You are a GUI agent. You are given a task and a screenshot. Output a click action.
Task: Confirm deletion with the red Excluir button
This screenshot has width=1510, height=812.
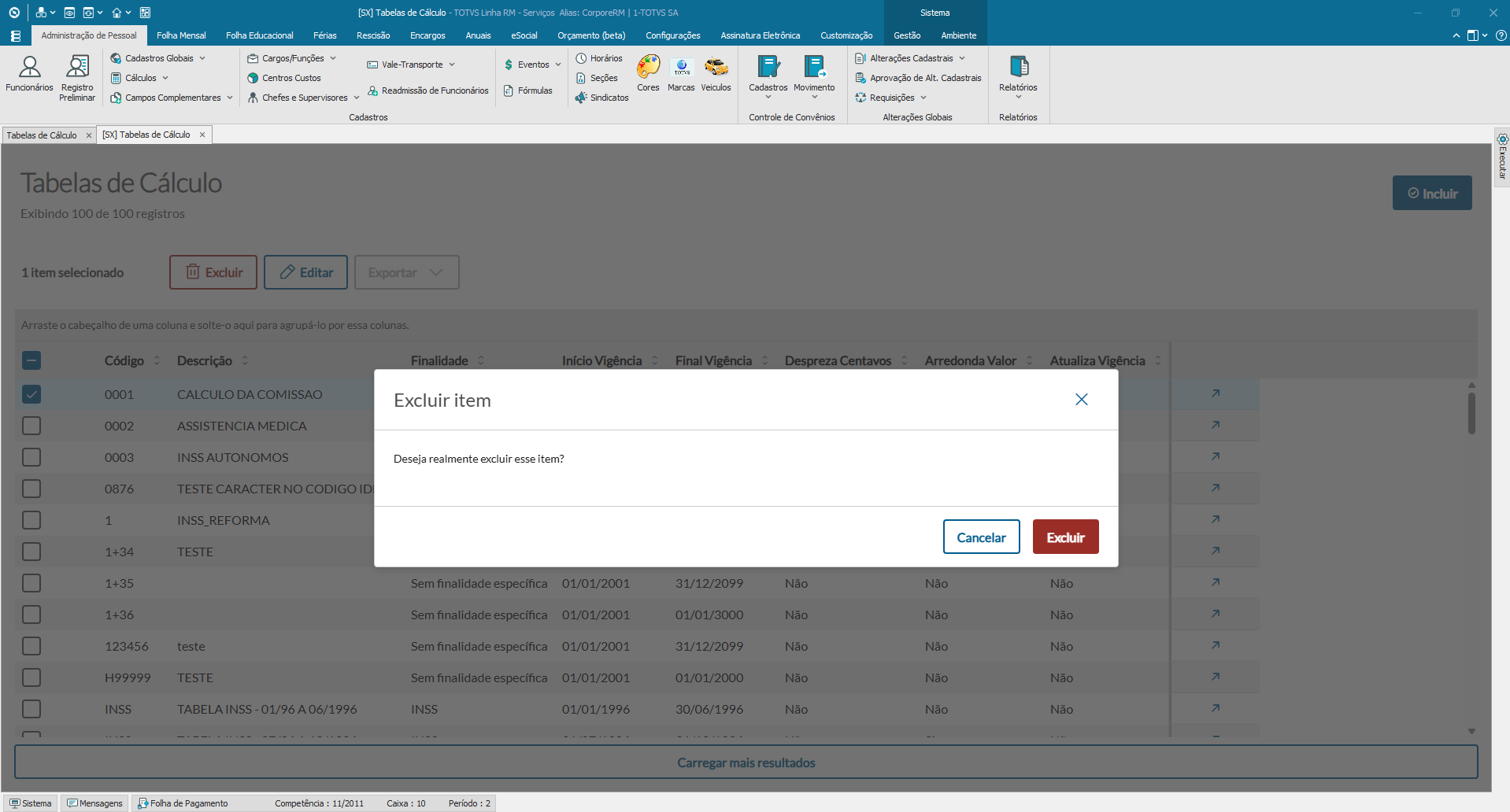pyautogui.click(x=1066, y=537)
